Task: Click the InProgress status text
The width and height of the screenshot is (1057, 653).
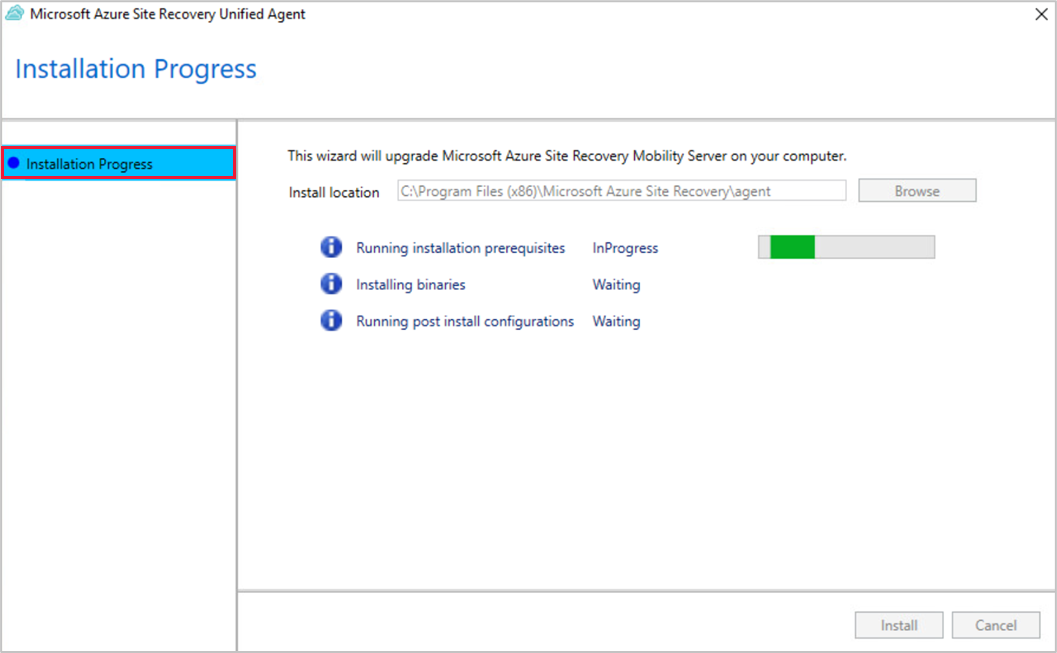Action: pos(624,247)
